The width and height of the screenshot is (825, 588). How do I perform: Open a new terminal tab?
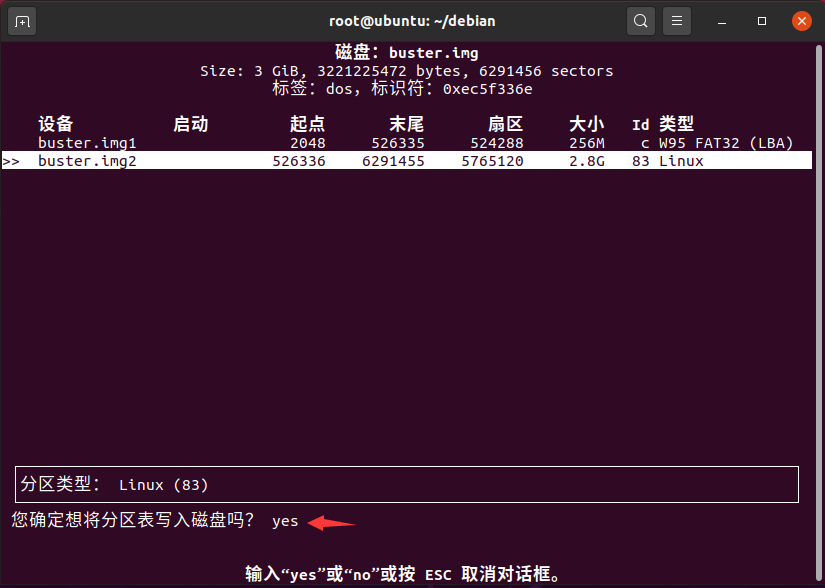click(x=22, y=21)
